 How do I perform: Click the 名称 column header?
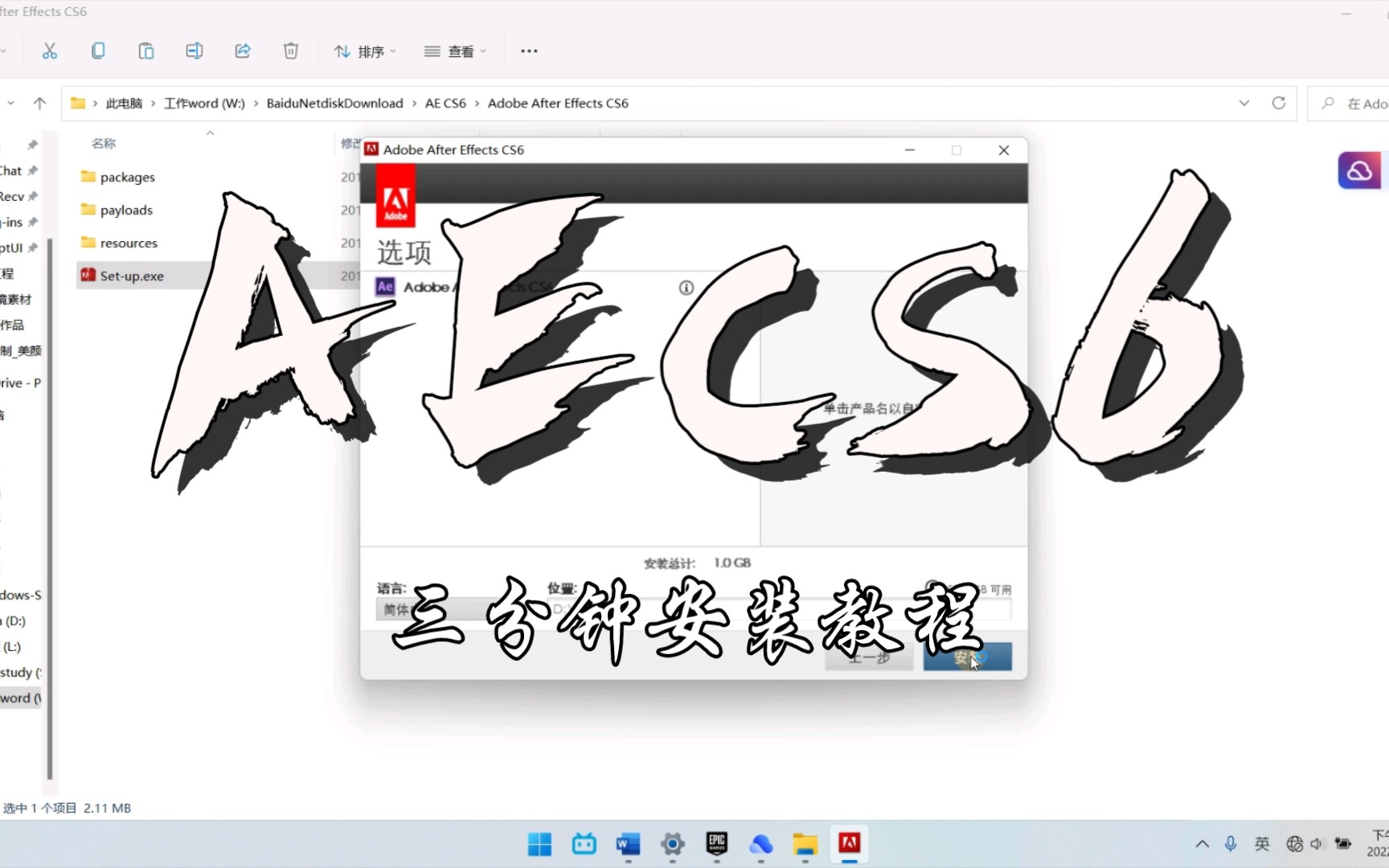104,143
